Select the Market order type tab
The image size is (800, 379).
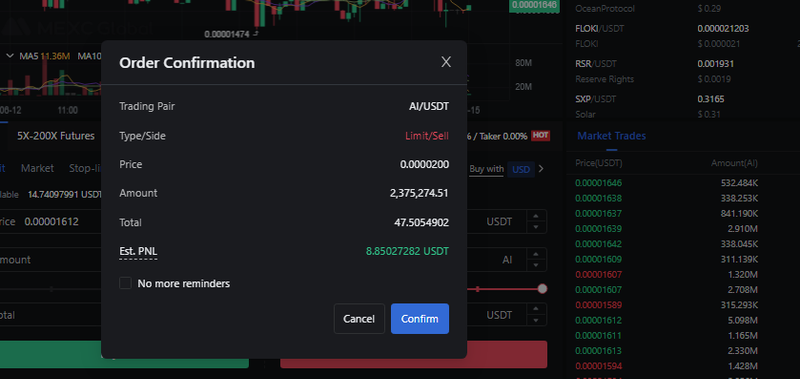(x=37, y=168)
